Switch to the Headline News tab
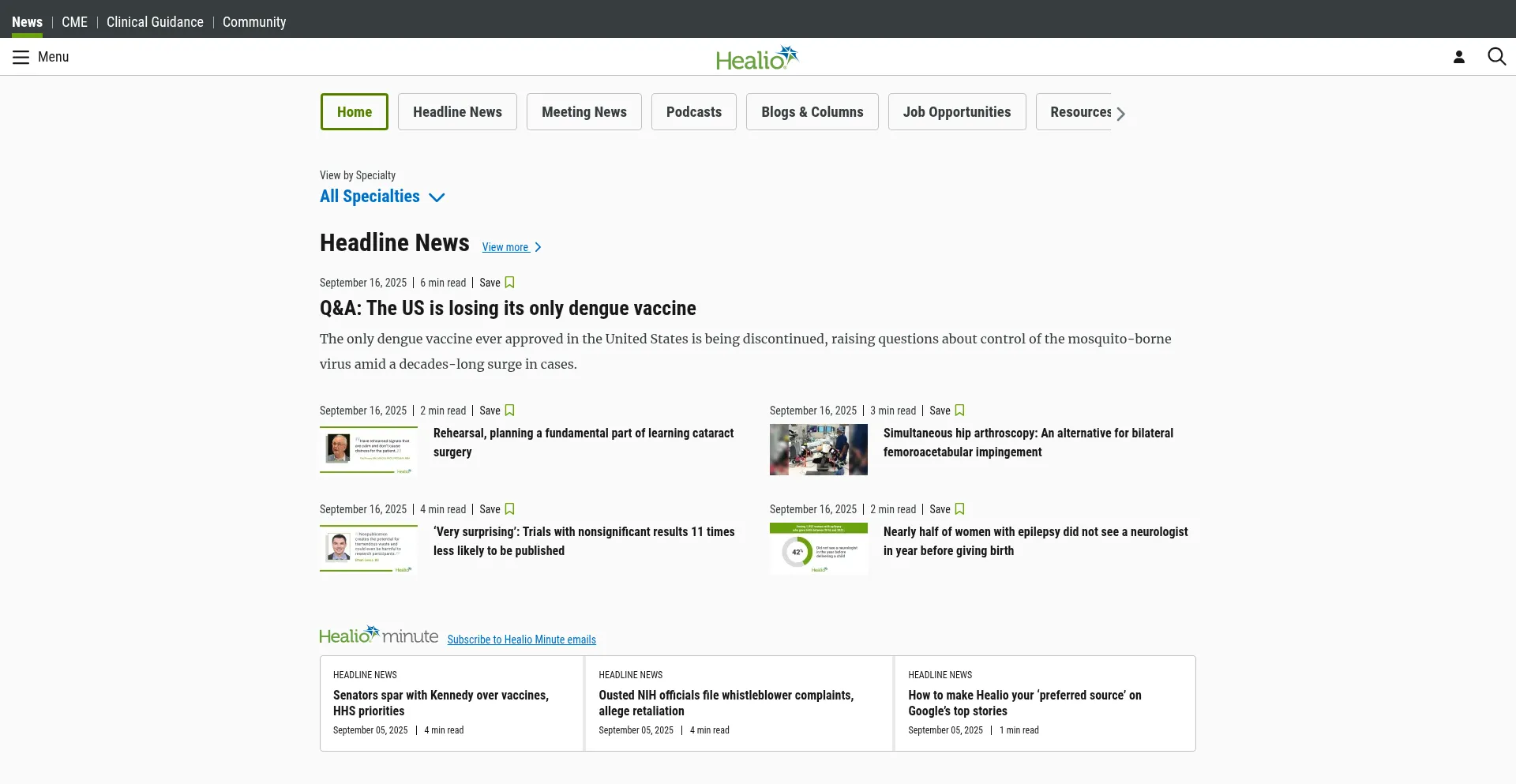Image resolution: width=1516 pixels, height=784 pixels. point(457,112)
